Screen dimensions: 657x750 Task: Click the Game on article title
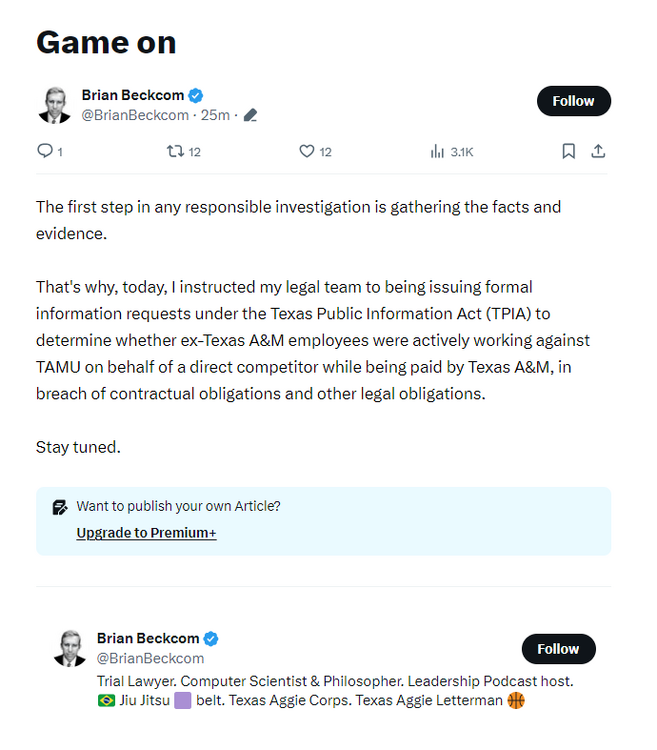[x=106, y=42]
